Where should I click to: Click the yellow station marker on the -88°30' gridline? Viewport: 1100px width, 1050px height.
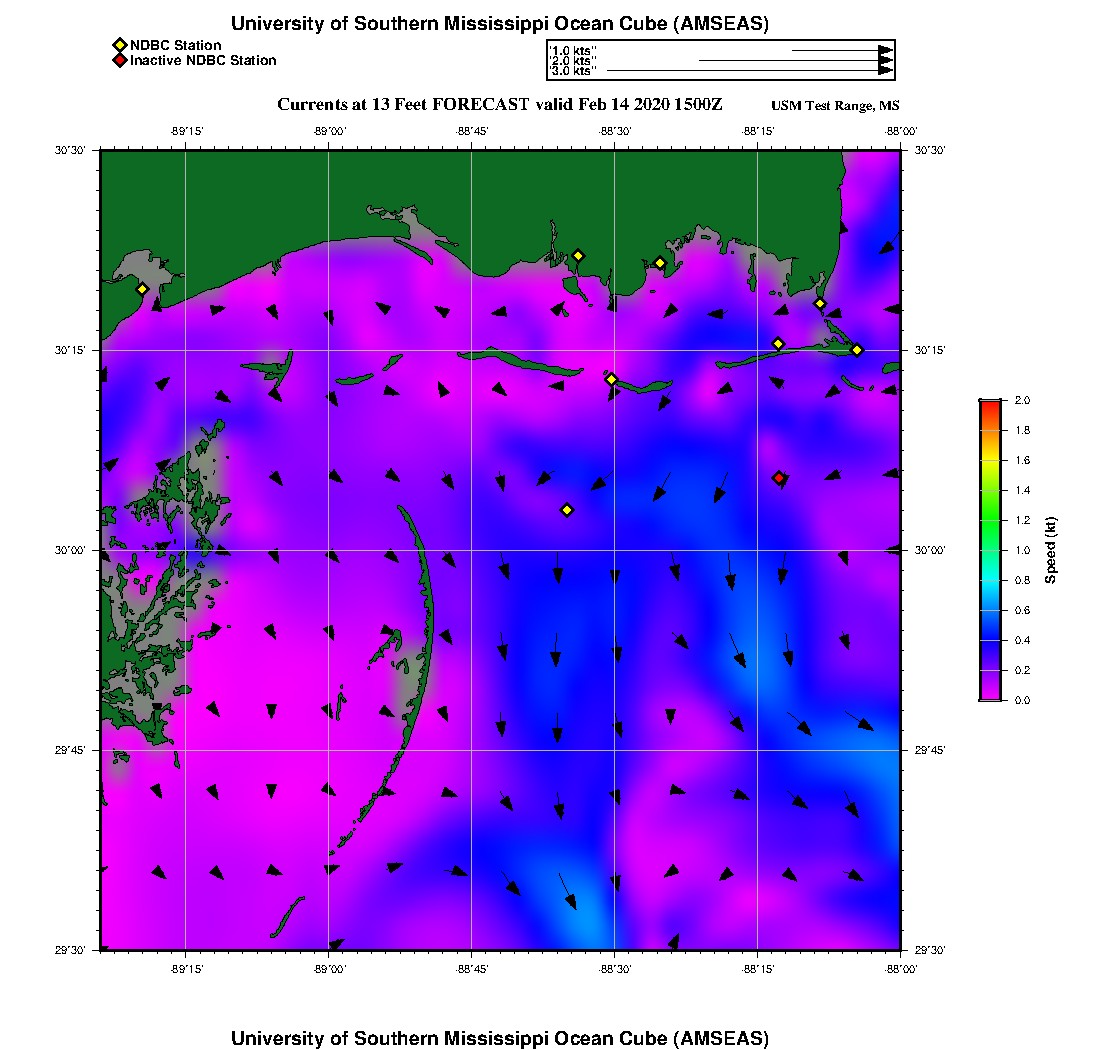(612, 379)
